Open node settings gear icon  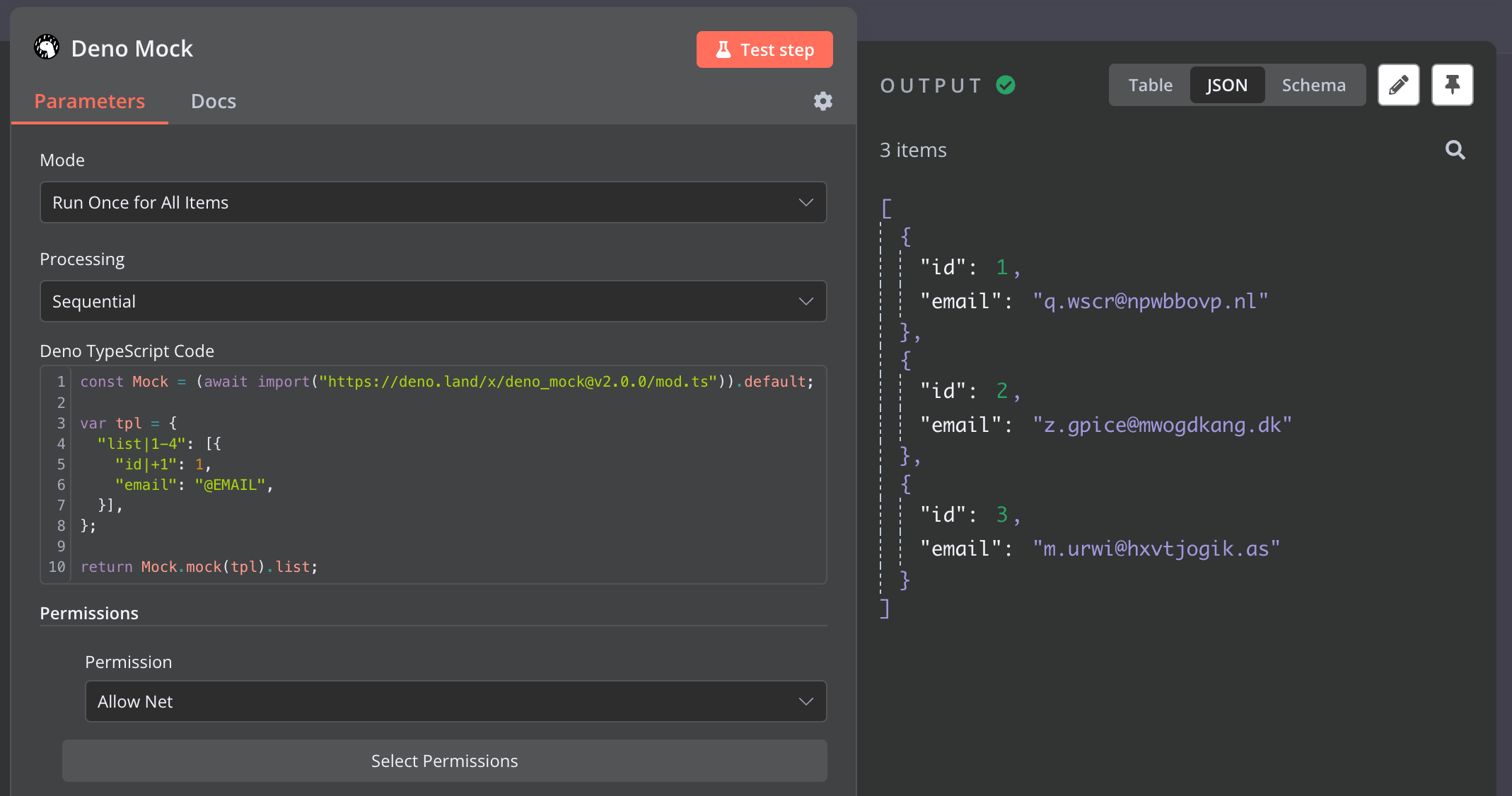point(822,101)
